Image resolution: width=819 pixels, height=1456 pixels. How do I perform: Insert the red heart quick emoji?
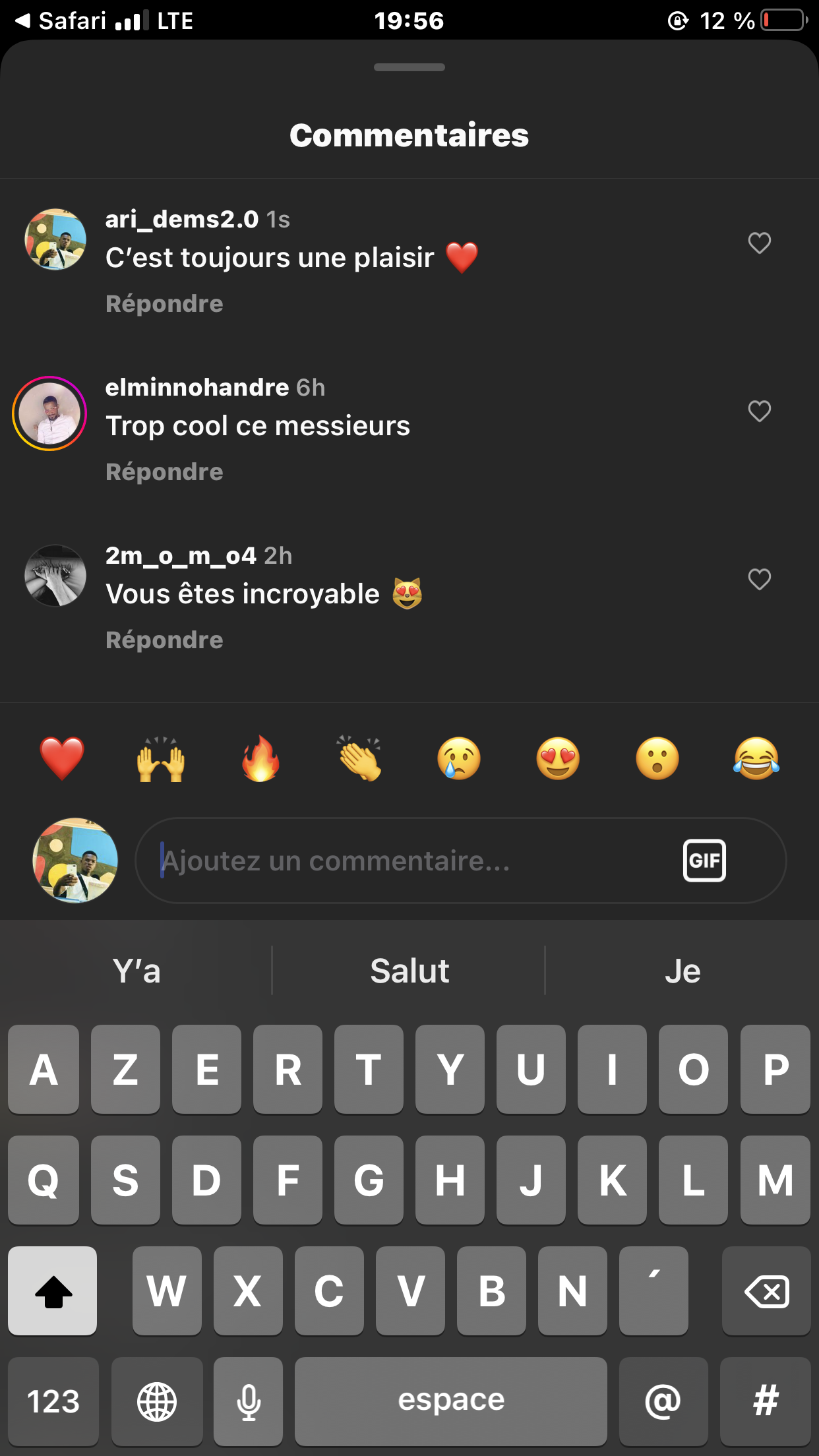point(62,758)
